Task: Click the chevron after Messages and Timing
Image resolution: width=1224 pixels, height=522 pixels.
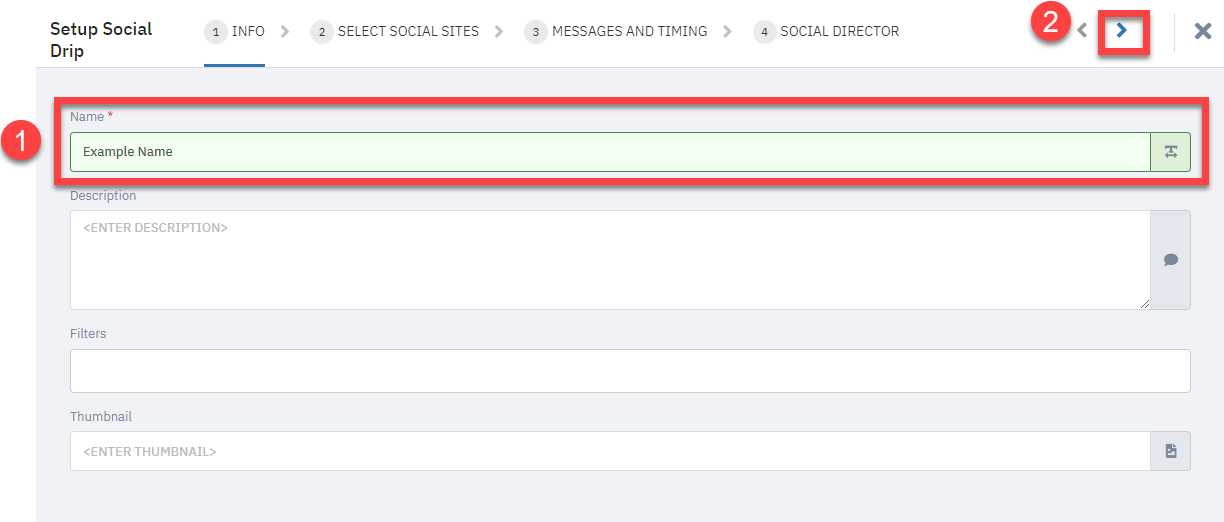Action: tap(729, 32)
